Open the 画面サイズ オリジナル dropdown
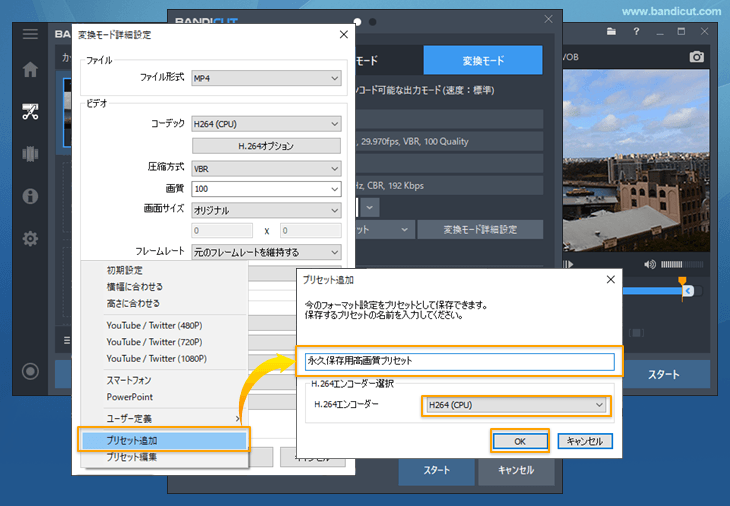The width and height of the screenshot is (730, 506). coord(266,210)
